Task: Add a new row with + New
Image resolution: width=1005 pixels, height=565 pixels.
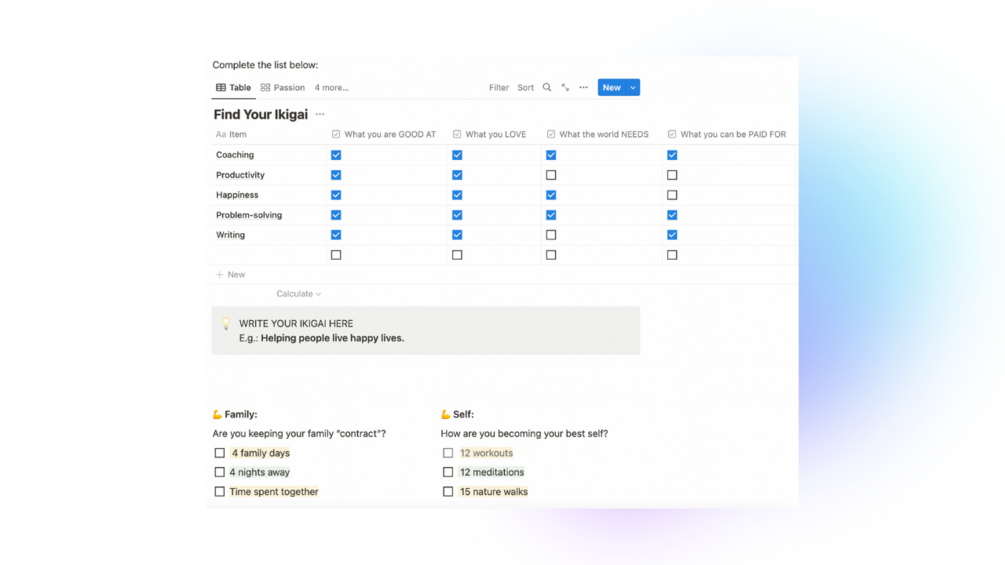Action: pyautogui.click(x=231, y=274)
